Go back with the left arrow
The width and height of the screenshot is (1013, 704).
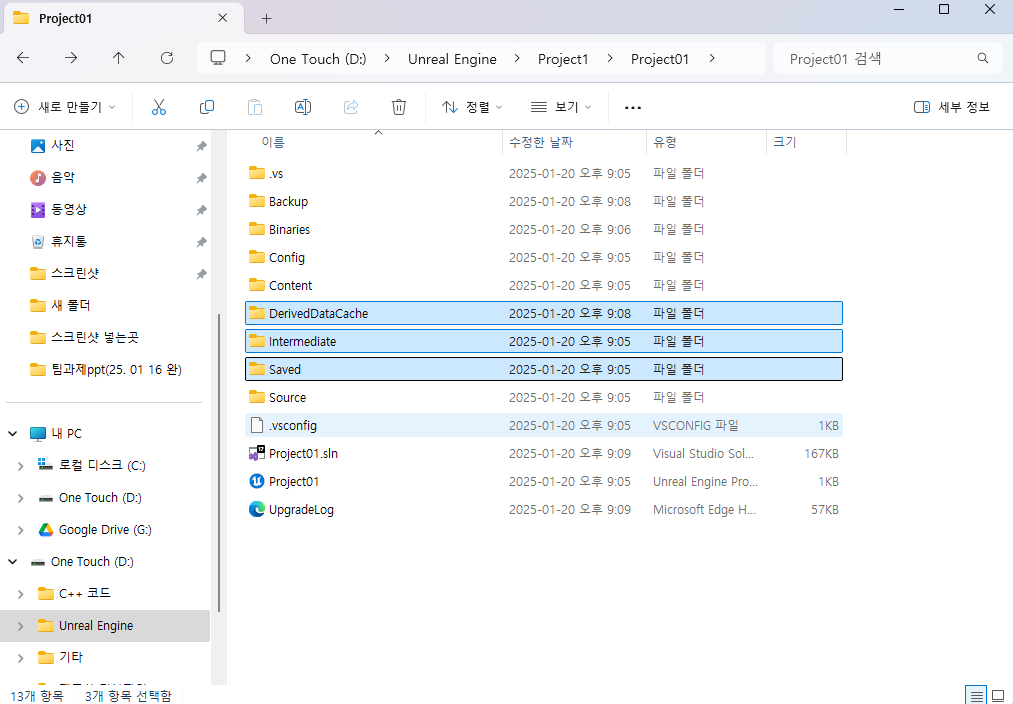click(x=23, y=58)
